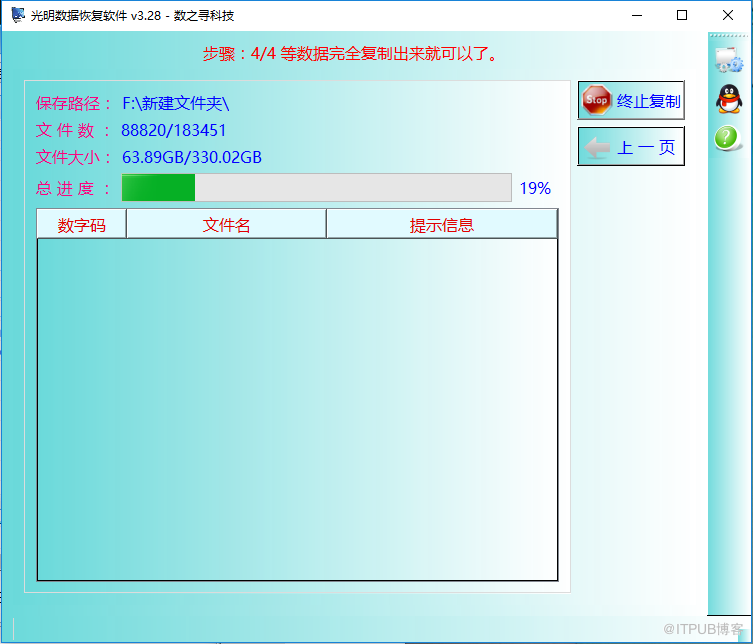Go back with the 上一页 button
Image resolution: width=753 pixels, height=644 pixels.
(631, 146)
